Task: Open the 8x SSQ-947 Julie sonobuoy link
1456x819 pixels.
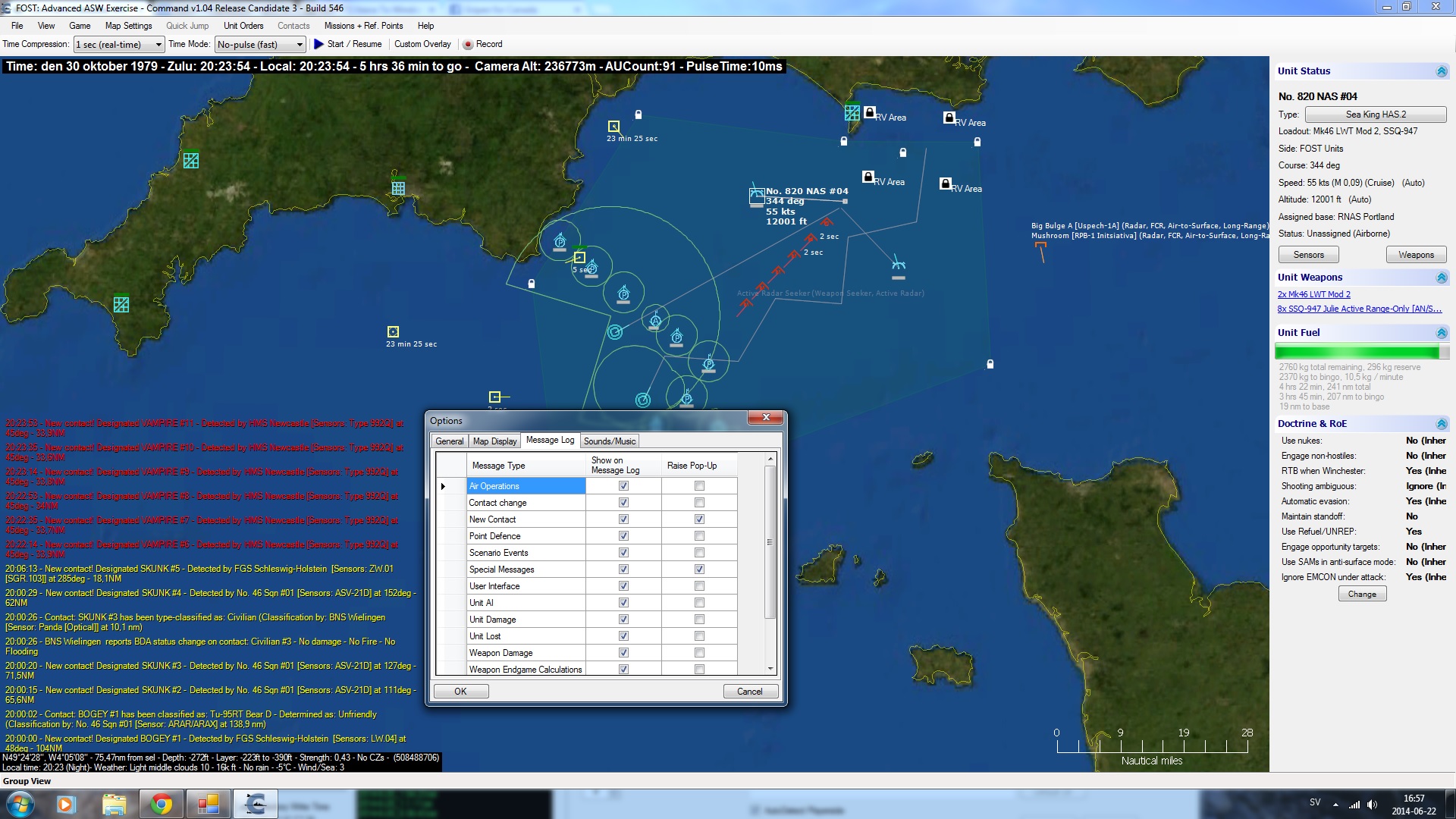Action: (x=1359, y=309)
